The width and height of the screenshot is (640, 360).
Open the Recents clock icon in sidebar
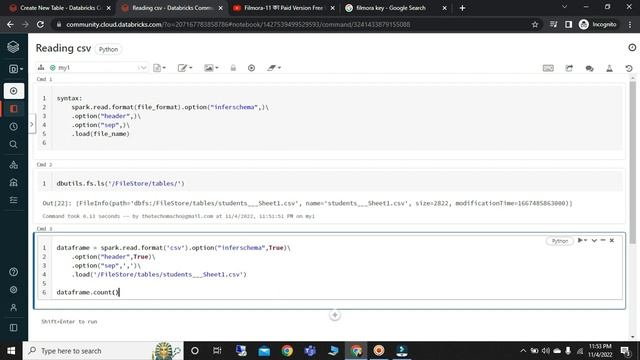point(13,127)
